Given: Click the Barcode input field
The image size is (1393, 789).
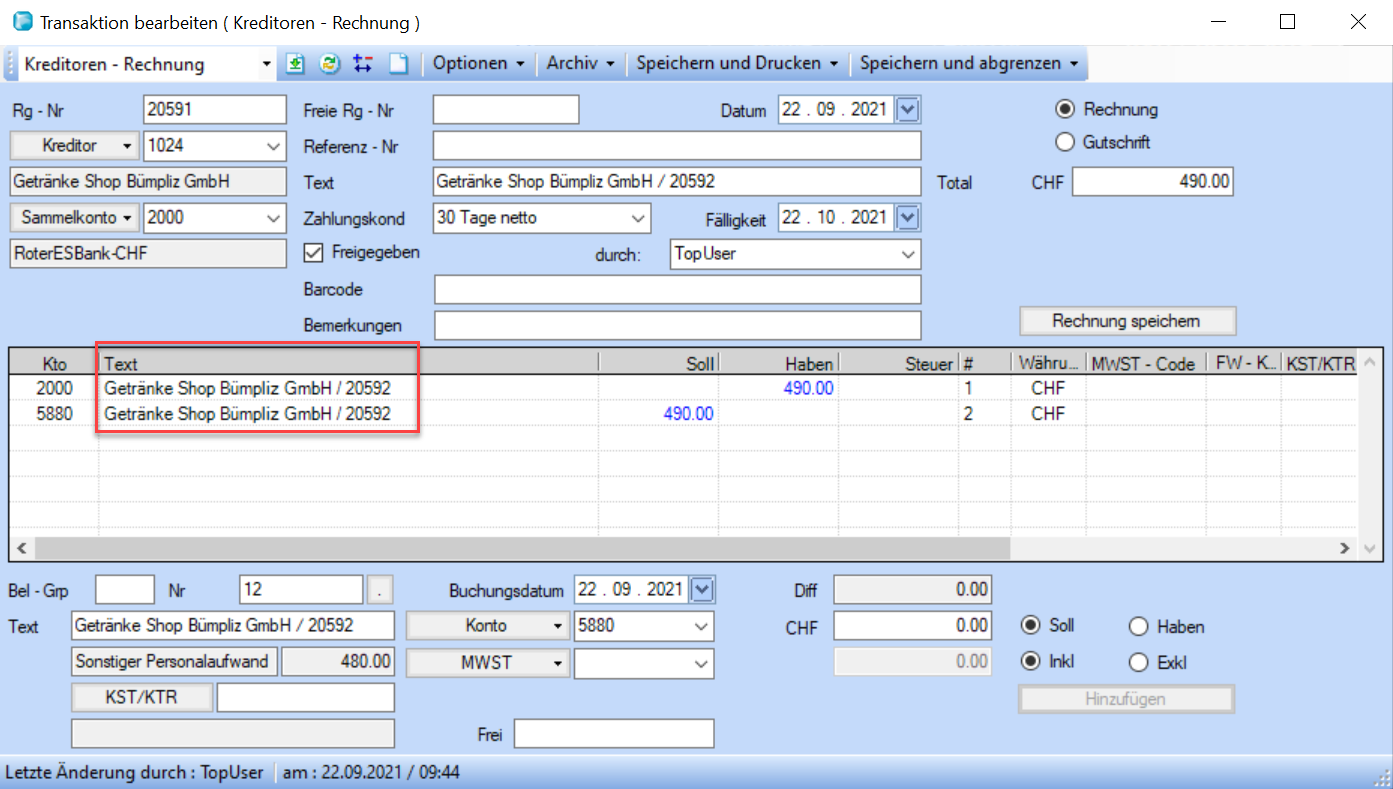Looking at the screenshot, I should click(677, 290).
